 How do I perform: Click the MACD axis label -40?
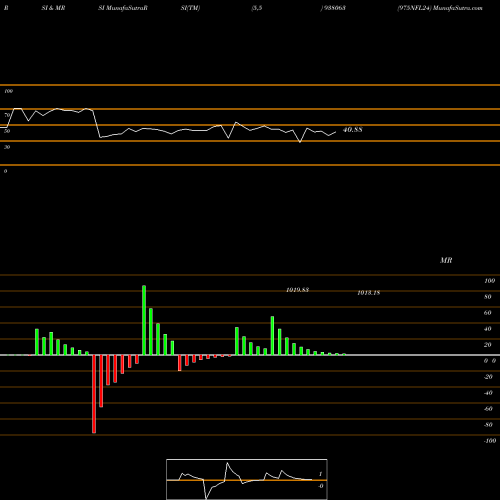pos(488,393)
